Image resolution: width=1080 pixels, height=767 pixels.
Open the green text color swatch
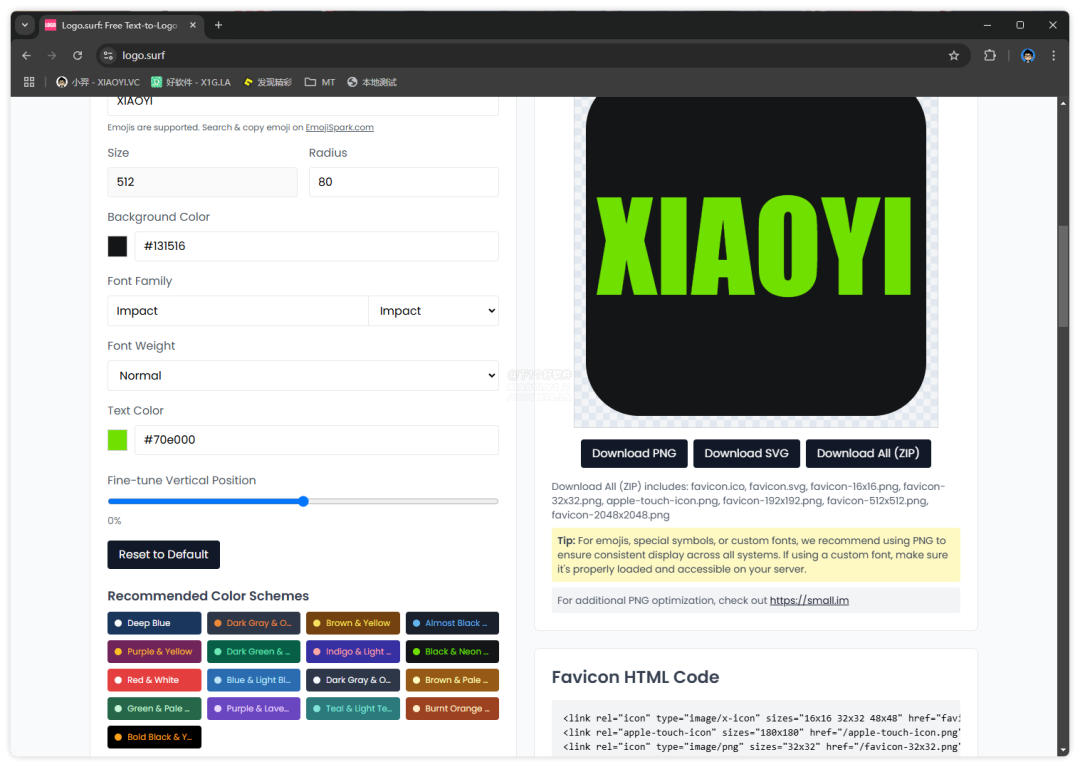tap(118, 440)
